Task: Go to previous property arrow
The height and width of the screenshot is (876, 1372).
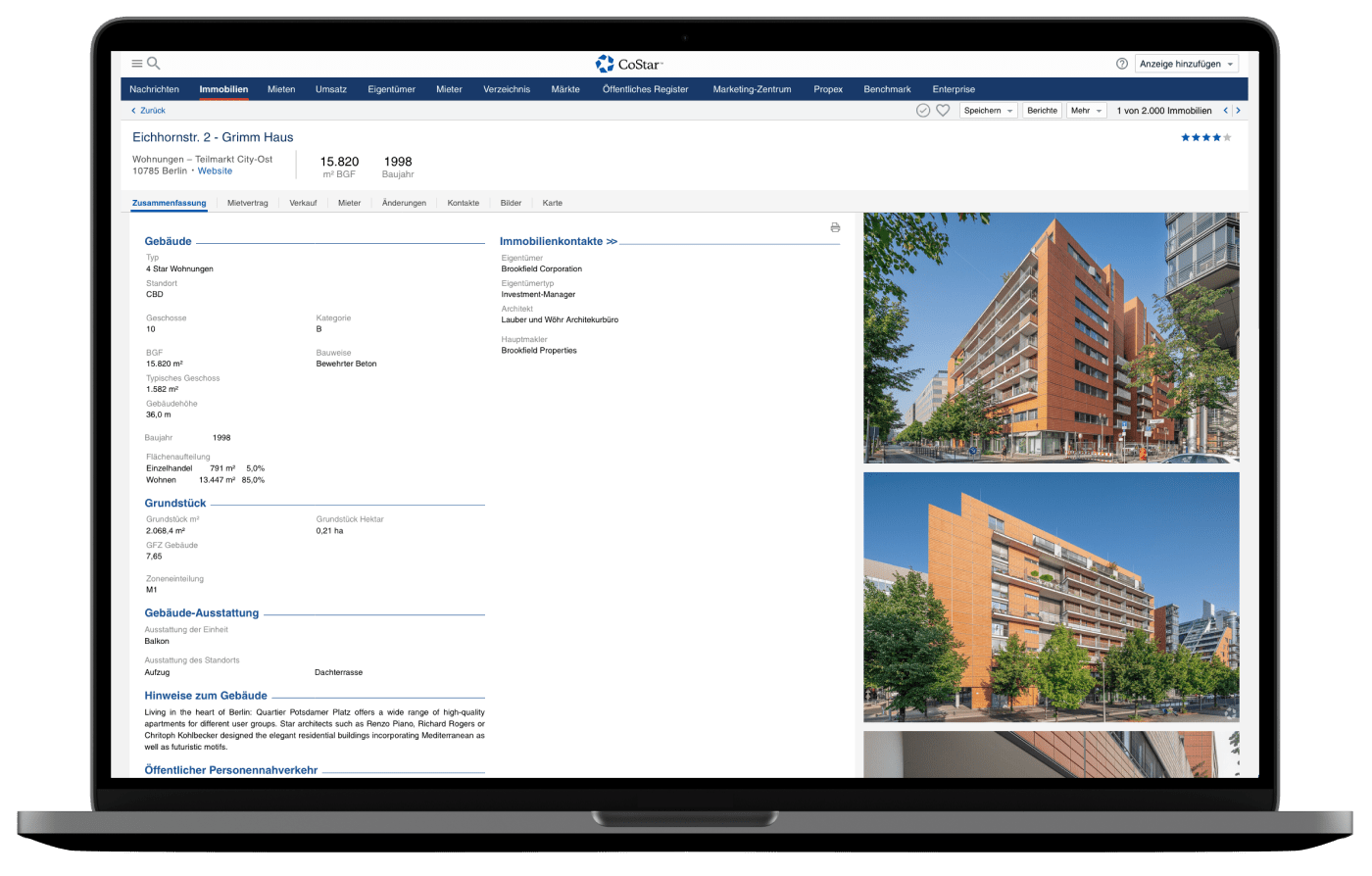Action: pyautogui.click(x=1225, y=111)
